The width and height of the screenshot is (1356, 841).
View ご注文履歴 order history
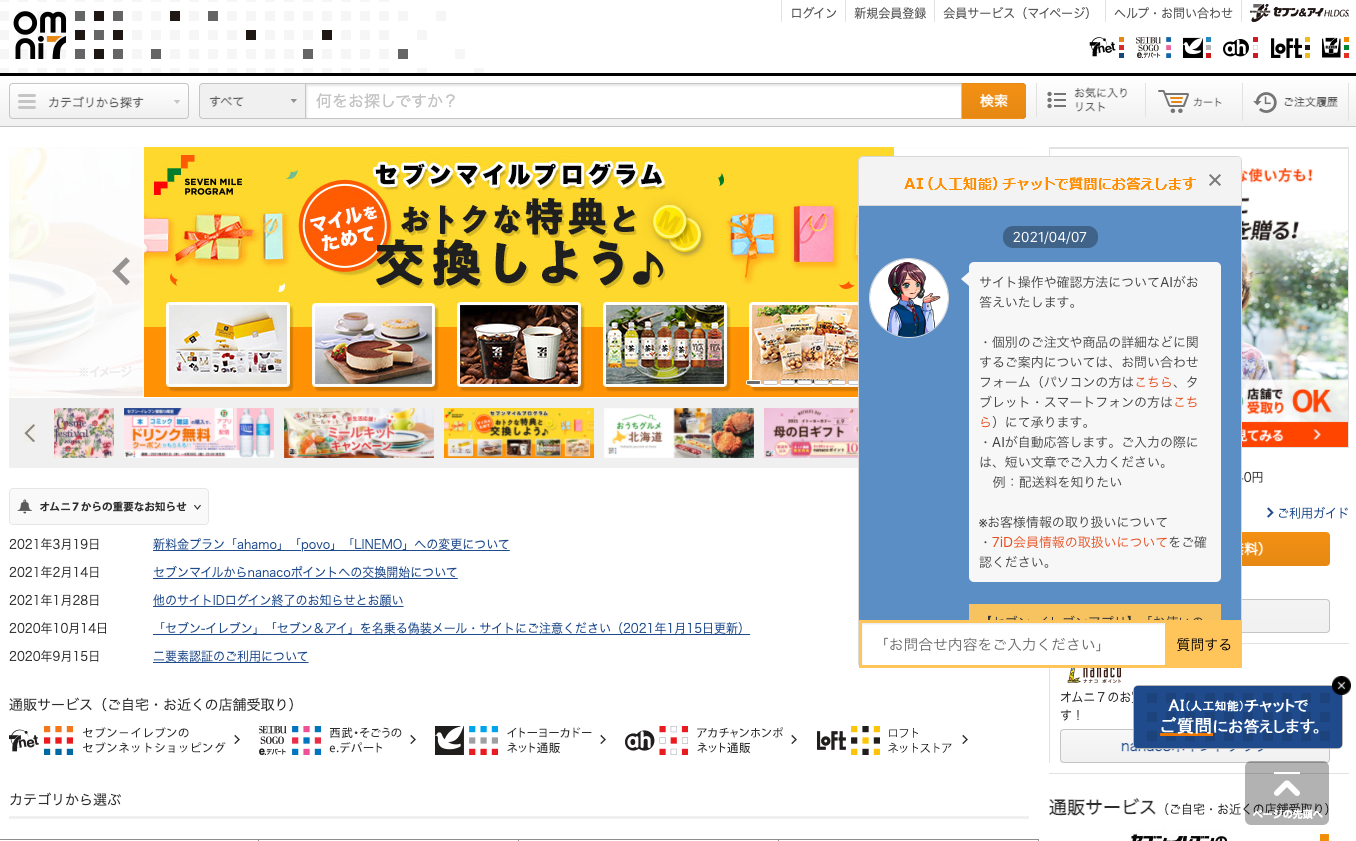1295,100
